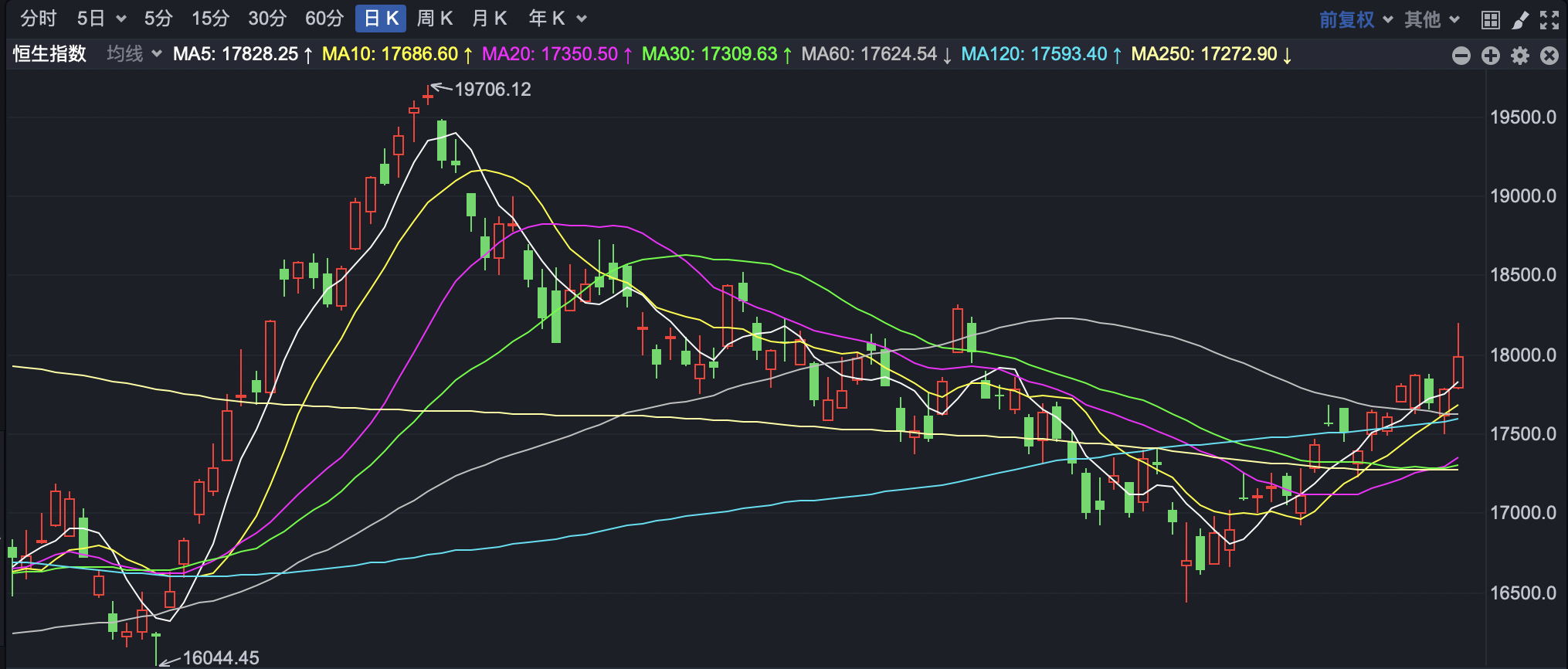Image resolution: width=1568 pixels, height=669 pixels.
Task: Open the 前复权 adjustment dropdown
Action: 1356,19
